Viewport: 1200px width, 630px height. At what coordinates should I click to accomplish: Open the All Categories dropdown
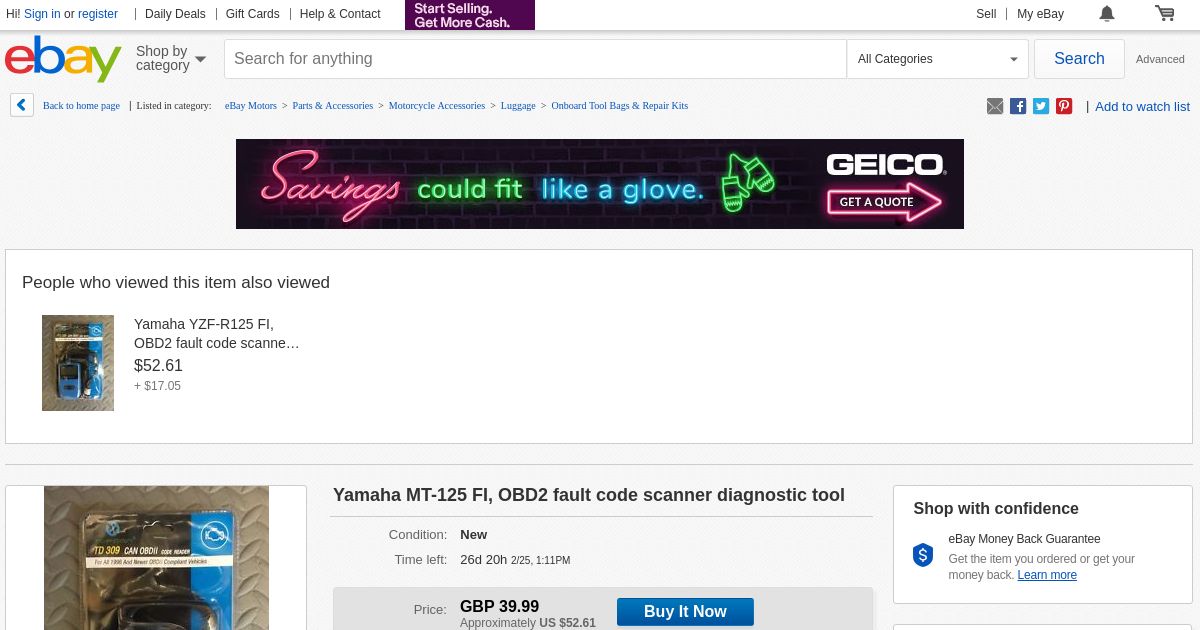point(937,59)
